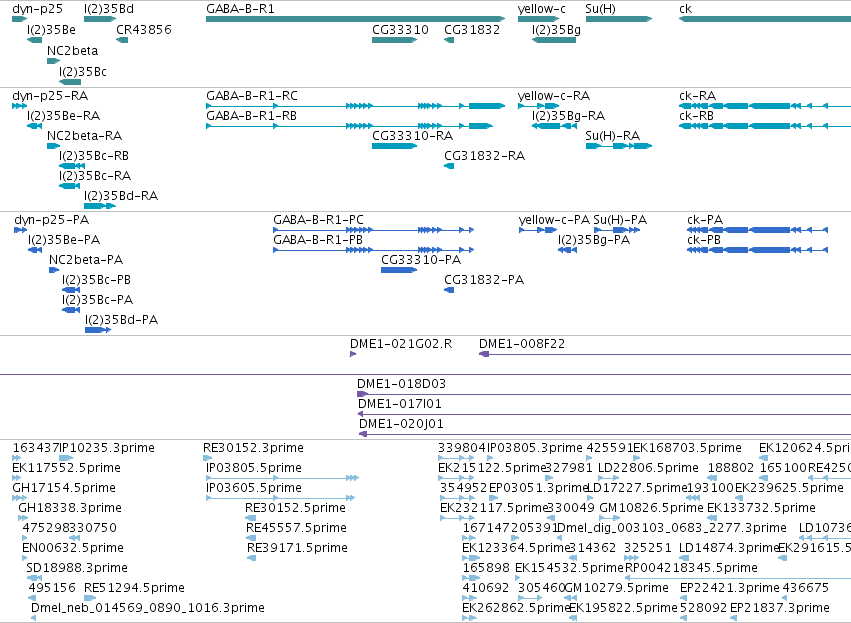Viewport: 851px width, 623px height.
Task: Click the yellow-c gene label without suffix
Action: coord(542,9)
